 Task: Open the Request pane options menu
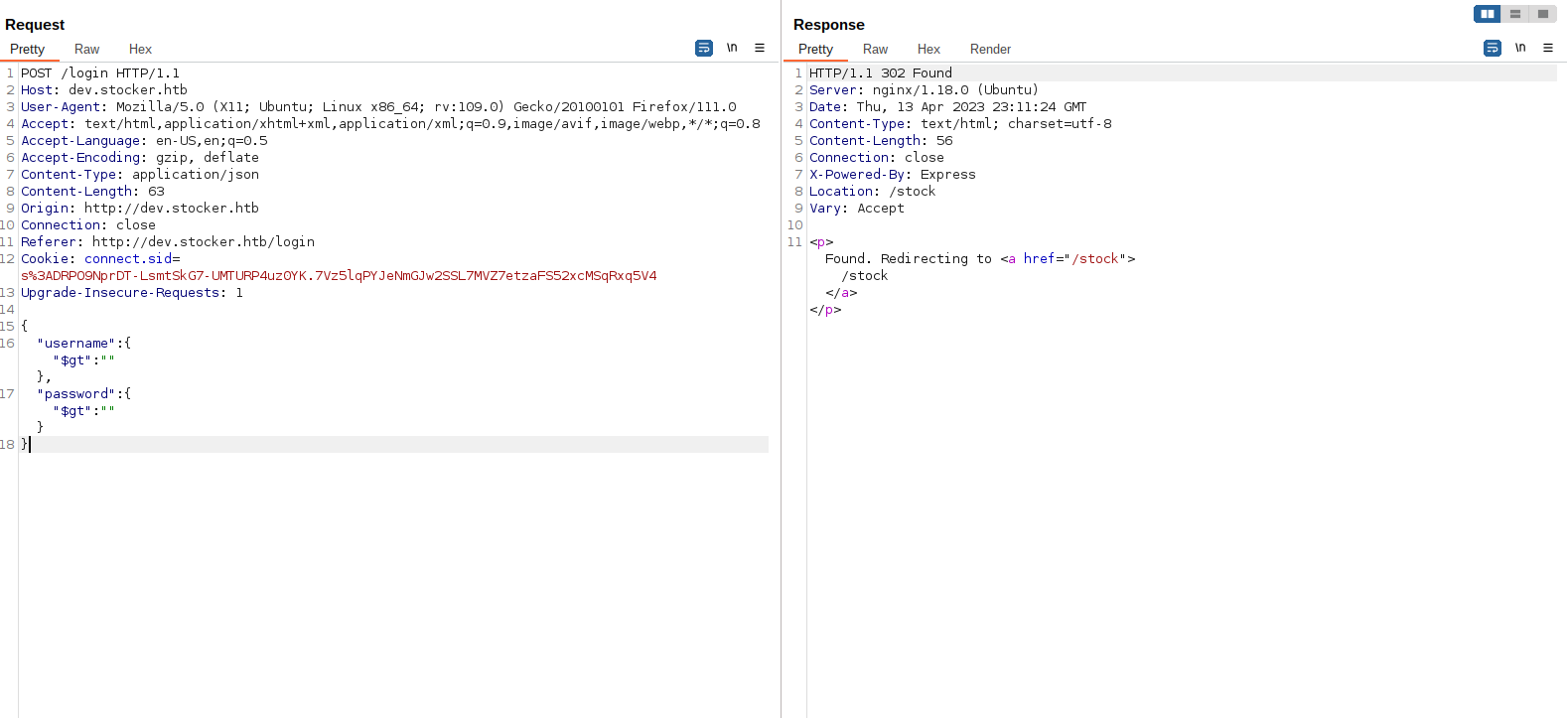760,48
